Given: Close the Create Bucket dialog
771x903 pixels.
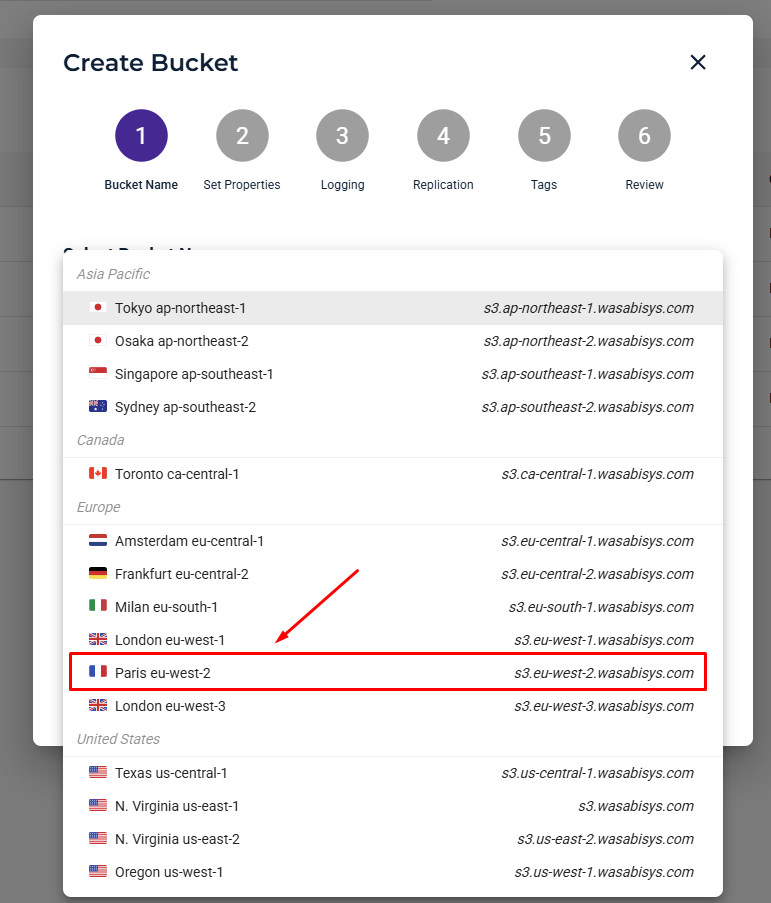Looking at the screenshot, I should pos(698,62).
